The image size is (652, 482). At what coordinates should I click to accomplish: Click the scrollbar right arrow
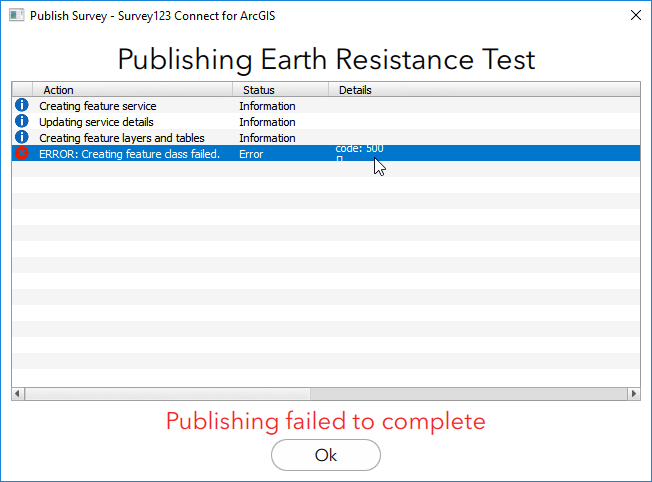click(634, 394)
